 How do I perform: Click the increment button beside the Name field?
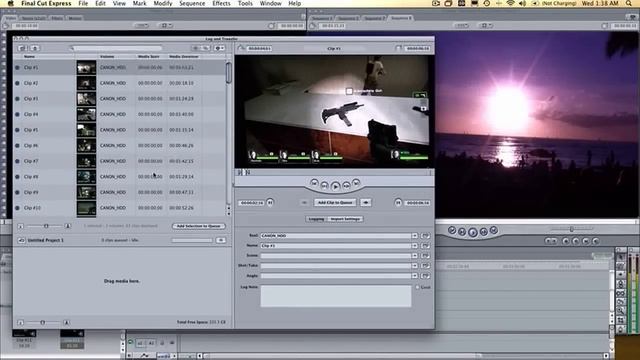(425, 246)
